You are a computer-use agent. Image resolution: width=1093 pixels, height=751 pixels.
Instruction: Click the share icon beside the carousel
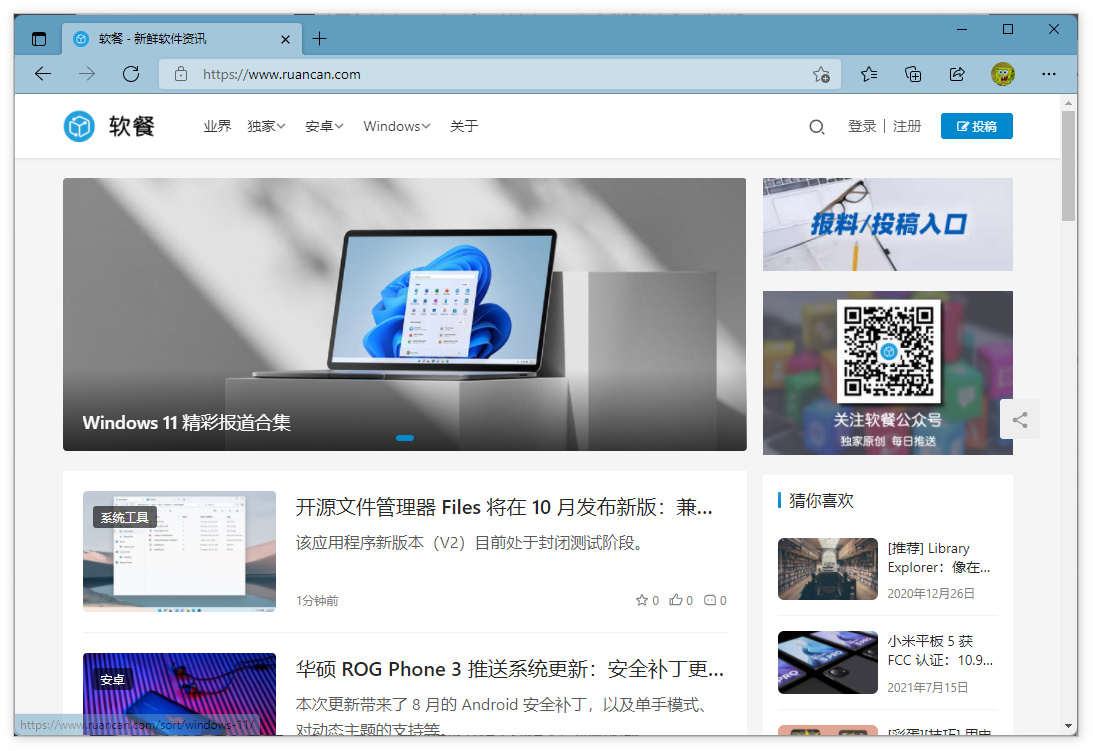coord(1020,419)
